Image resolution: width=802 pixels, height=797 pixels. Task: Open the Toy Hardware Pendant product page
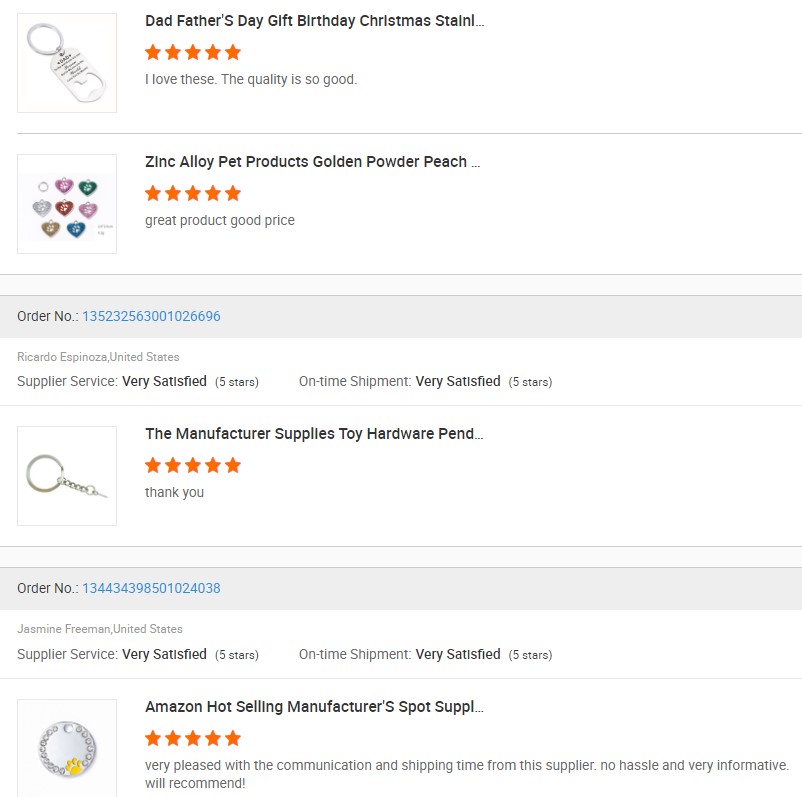(314, 434)
